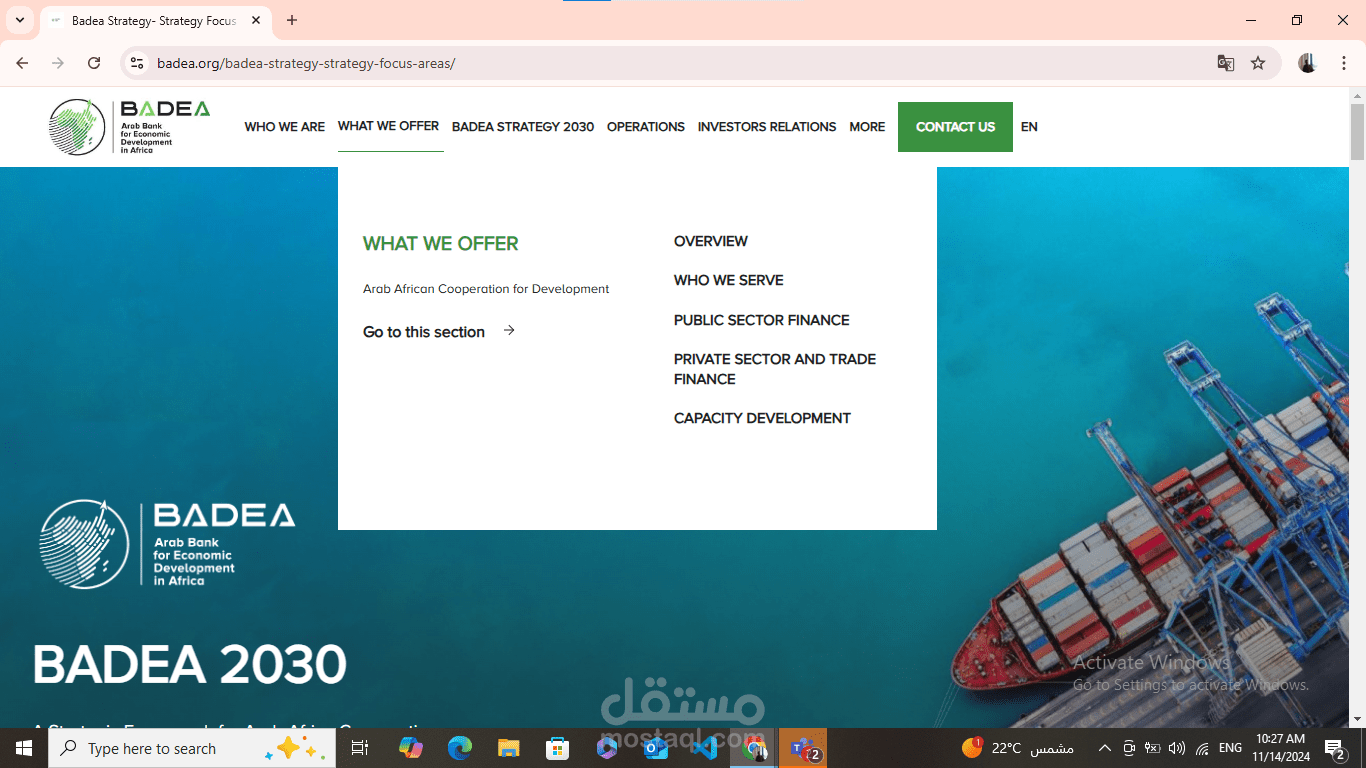
Task: Open a new browser tab with plus
Action: click(x=292, y=20)
